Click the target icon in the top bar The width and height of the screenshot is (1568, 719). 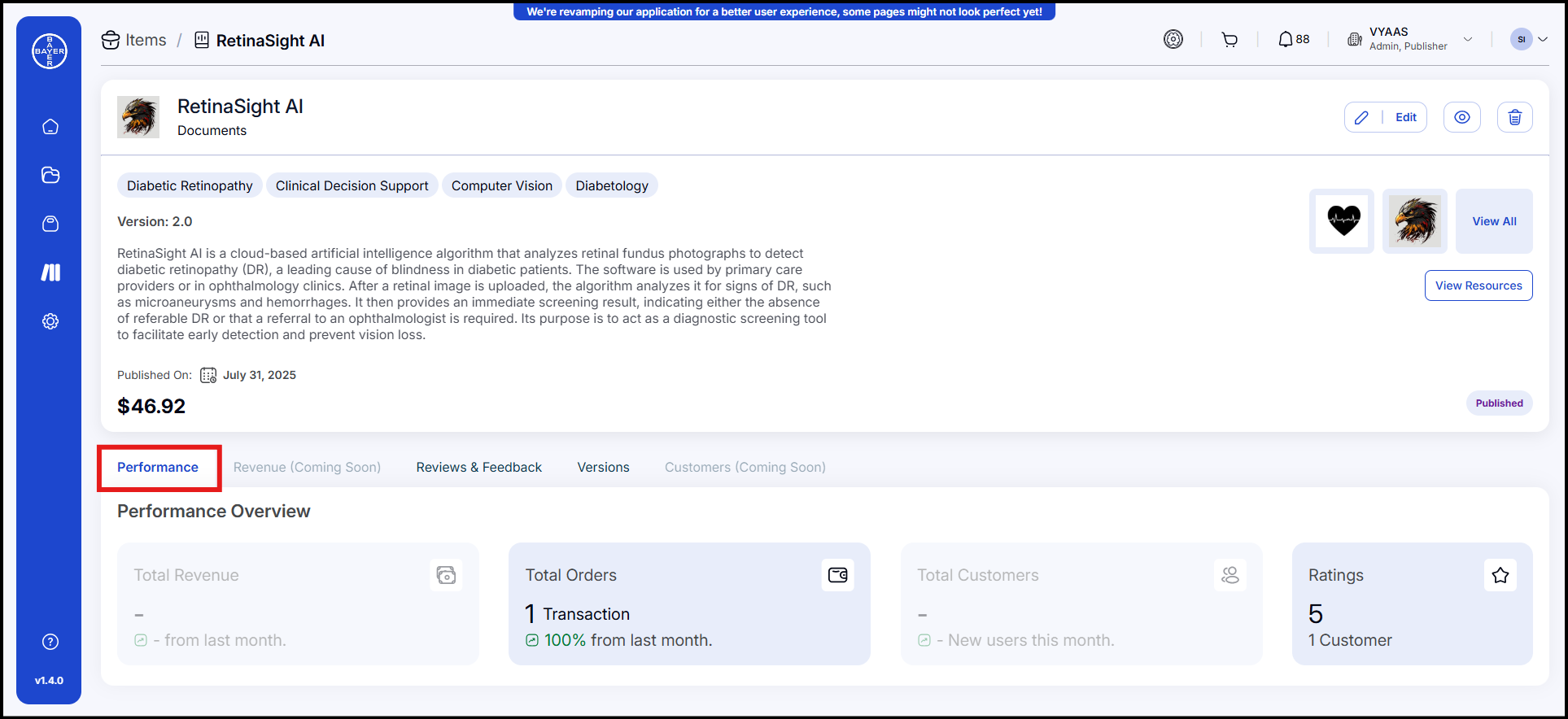pos(1173,39)
